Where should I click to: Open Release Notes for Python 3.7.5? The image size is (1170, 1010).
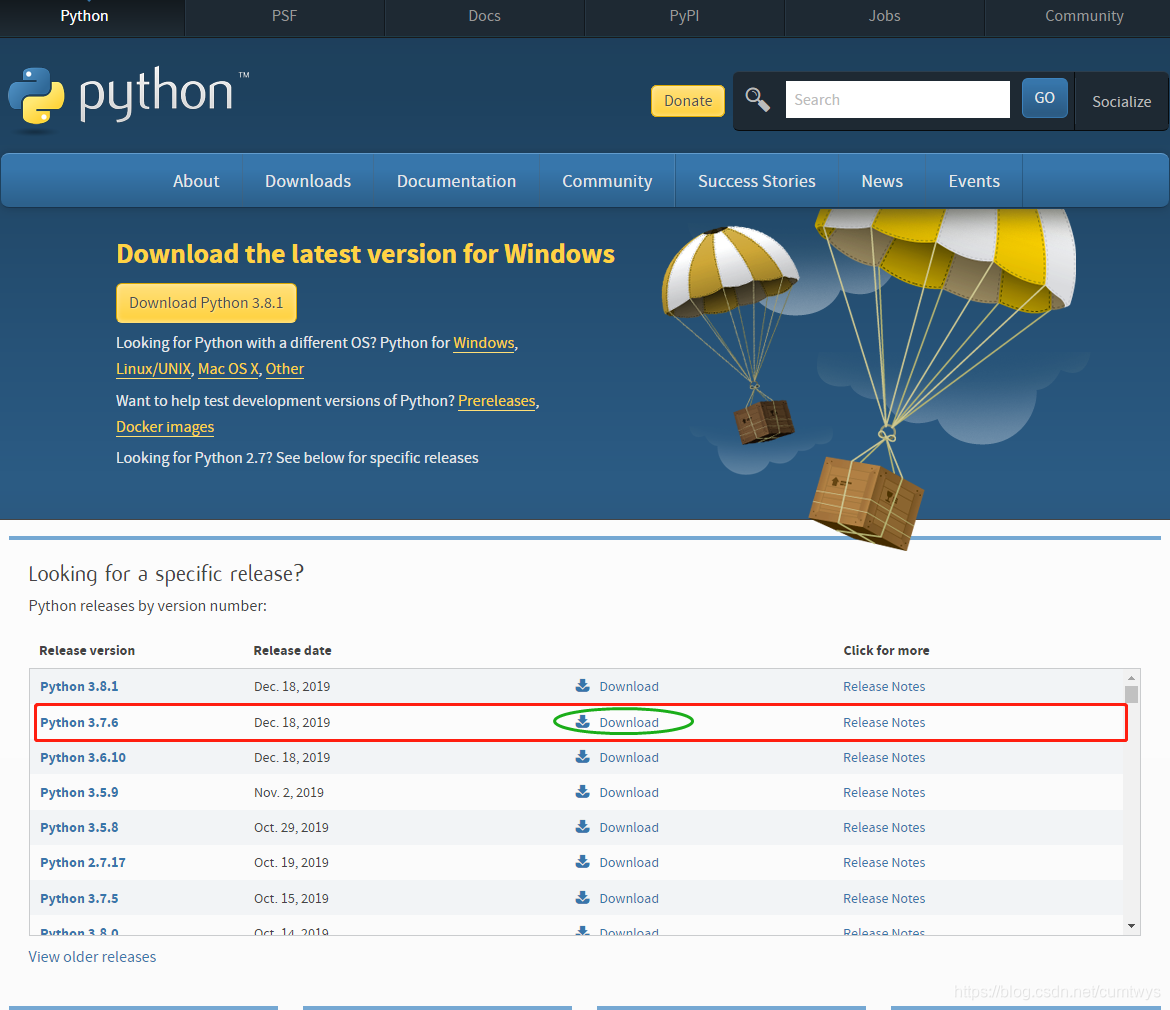884,898
